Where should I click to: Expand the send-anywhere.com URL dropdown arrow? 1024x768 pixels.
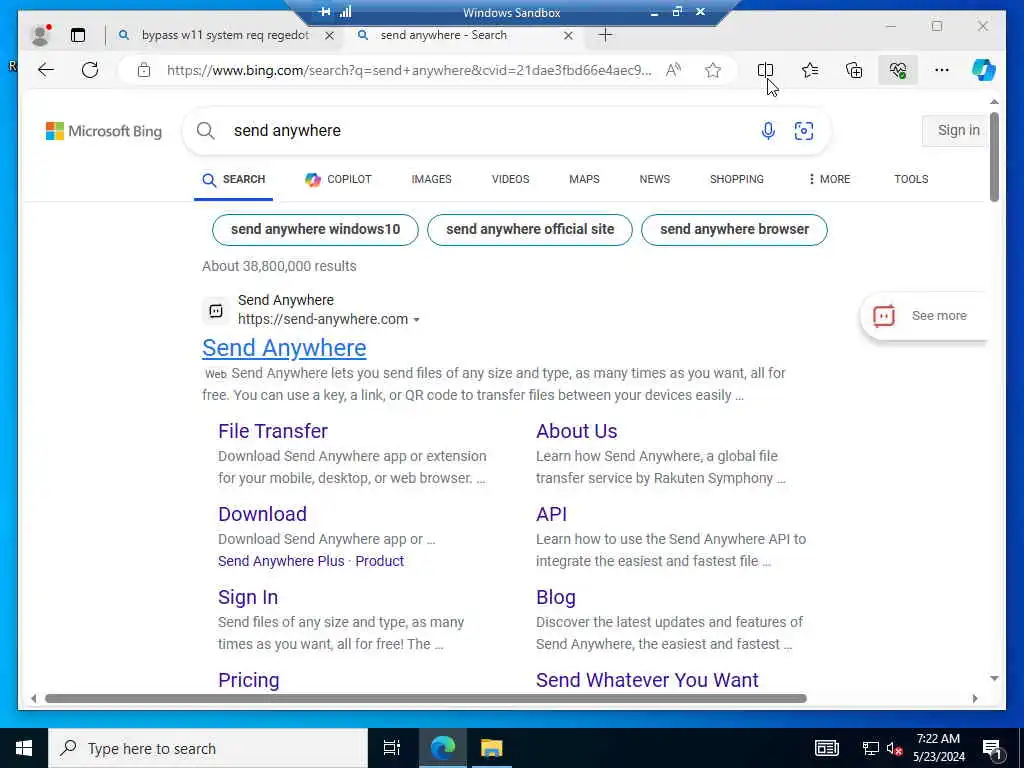click(x=417, y=320)
